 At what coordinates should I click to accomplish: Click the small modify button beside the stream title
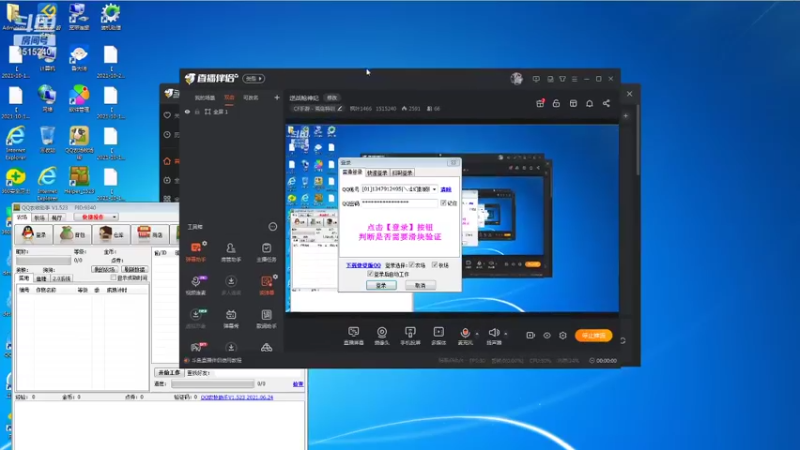click(332, 97)
